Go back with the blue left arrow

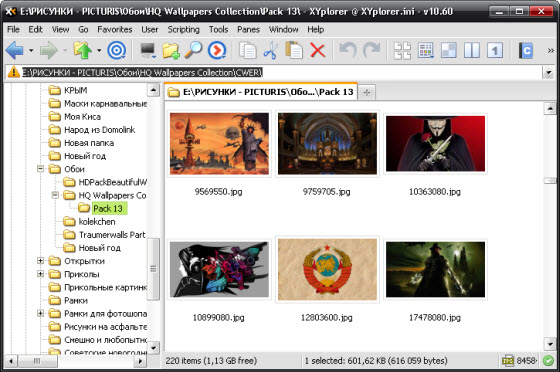coord(15,50)
